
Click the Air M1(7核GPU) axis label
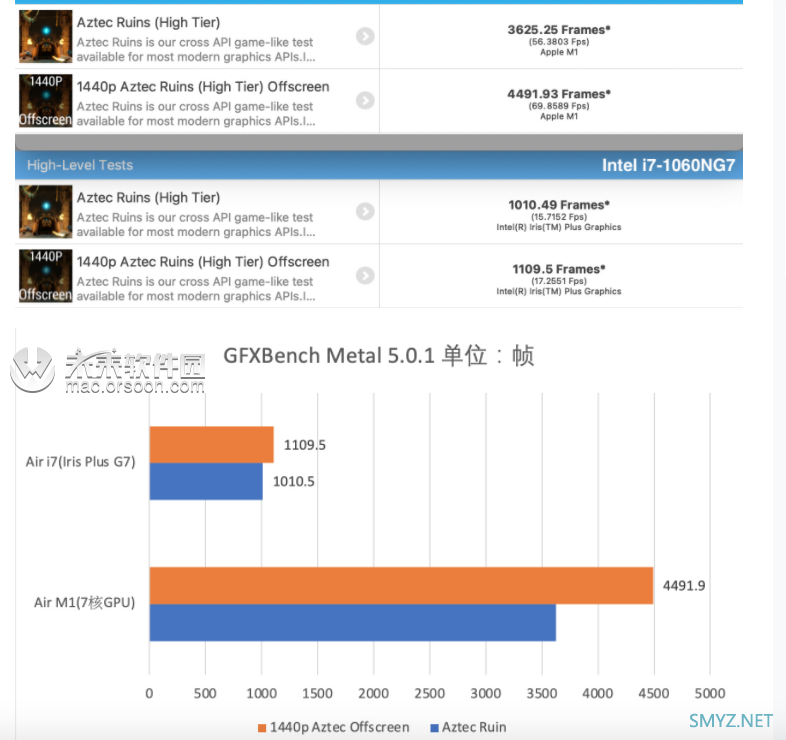[x=85, y=603]
